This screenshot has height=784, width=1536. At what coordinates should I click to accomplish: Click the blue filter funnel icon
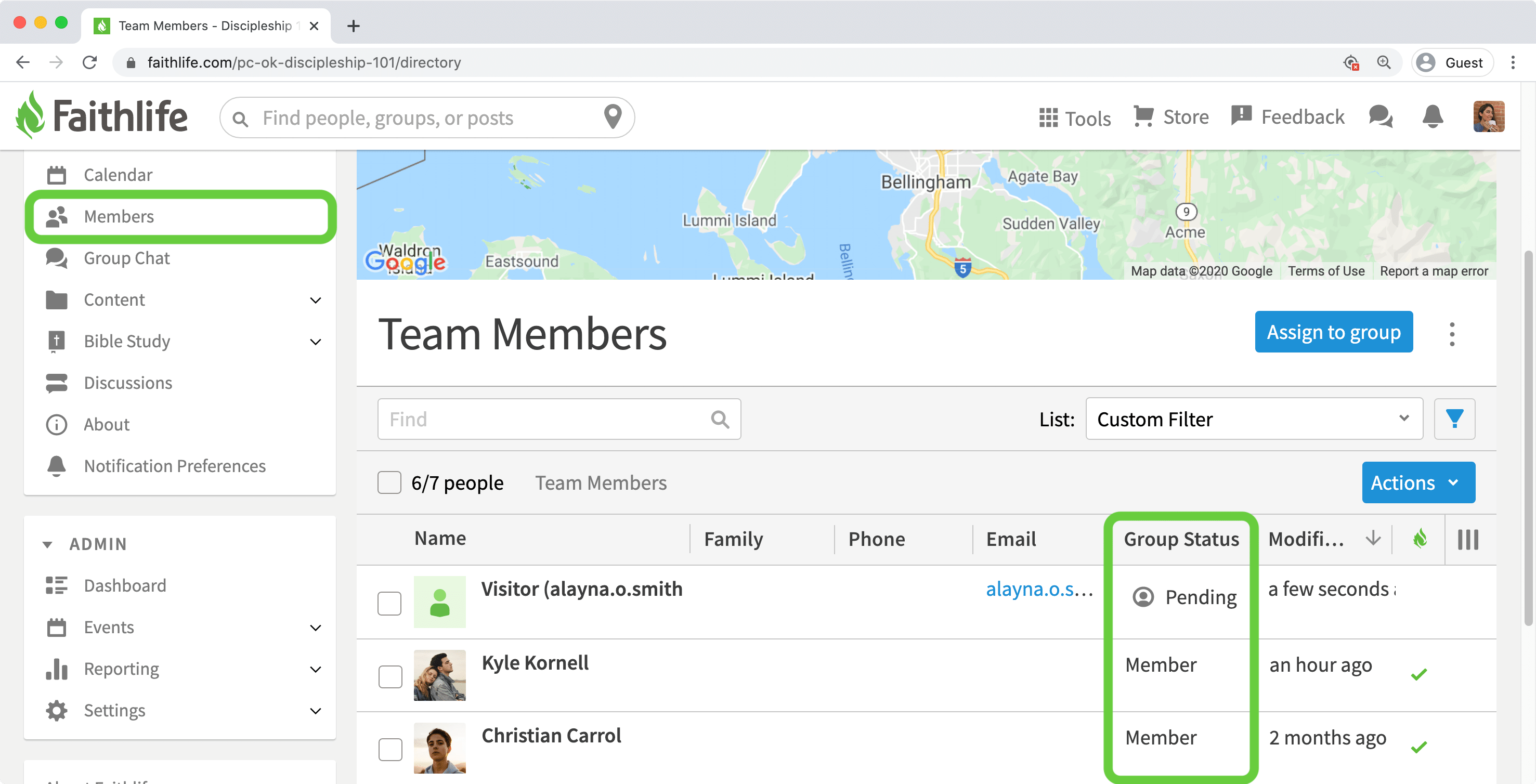point(1454,419)
